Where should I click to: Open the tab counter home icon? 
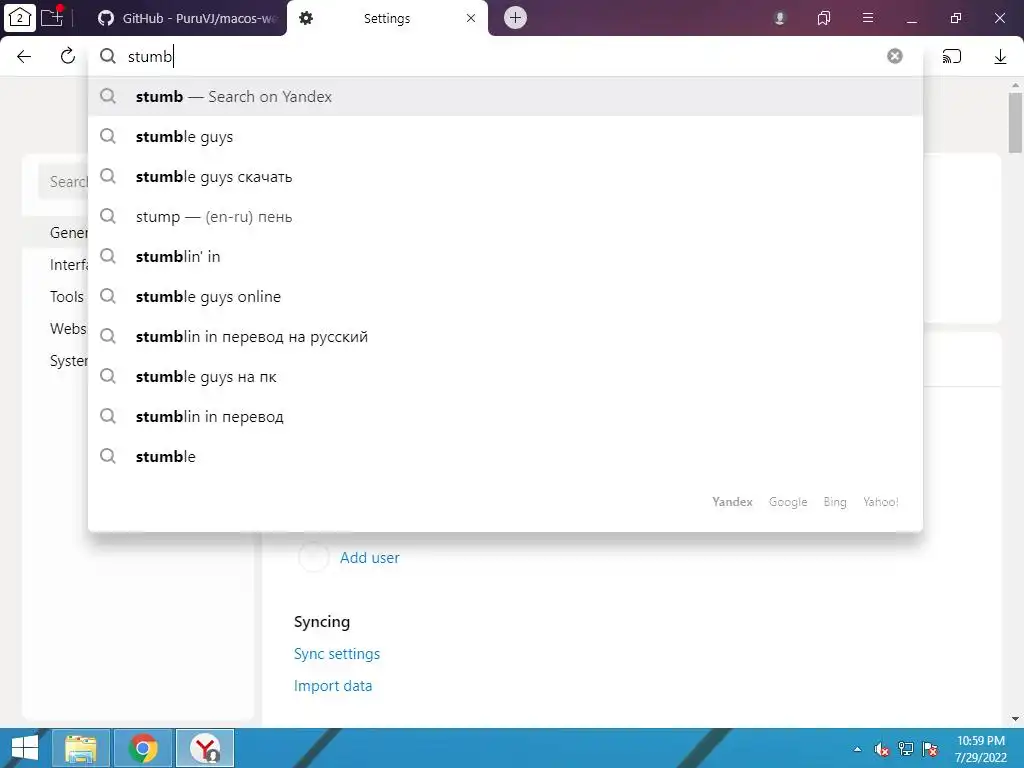[x=20, y=18]
